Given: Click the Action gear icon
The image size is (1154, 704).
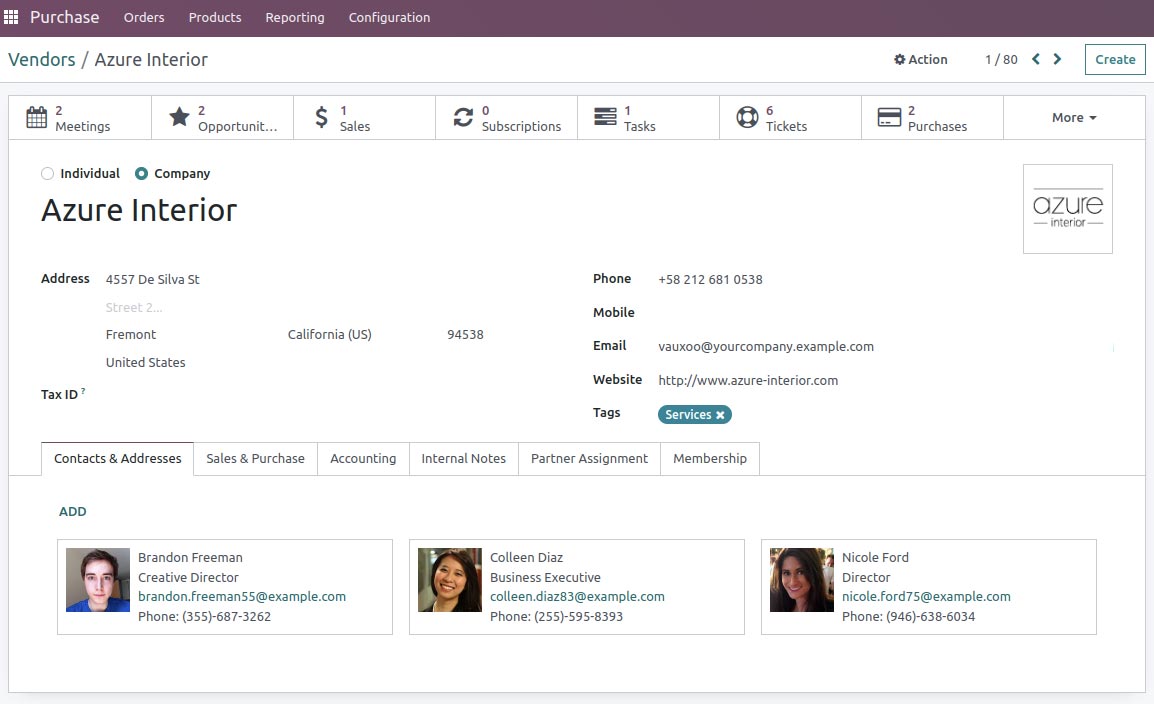Looking at the screenshot, I should click(x=899, y=59).
